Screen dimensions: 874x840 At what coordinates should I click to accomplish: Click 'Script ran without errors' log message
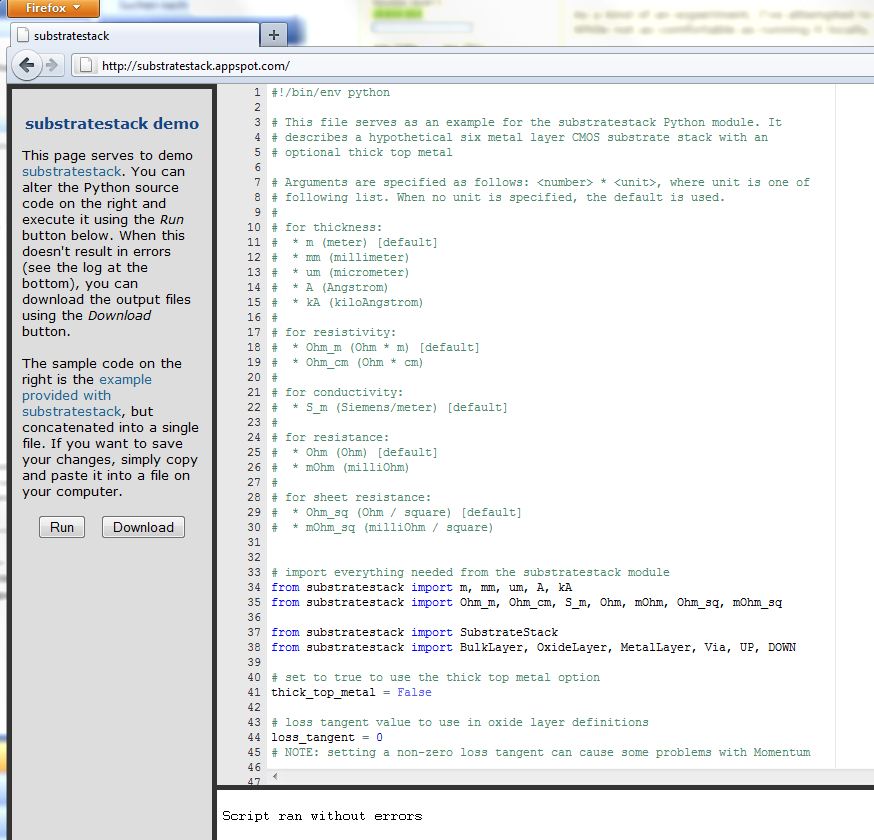click(x=322, y=816)
